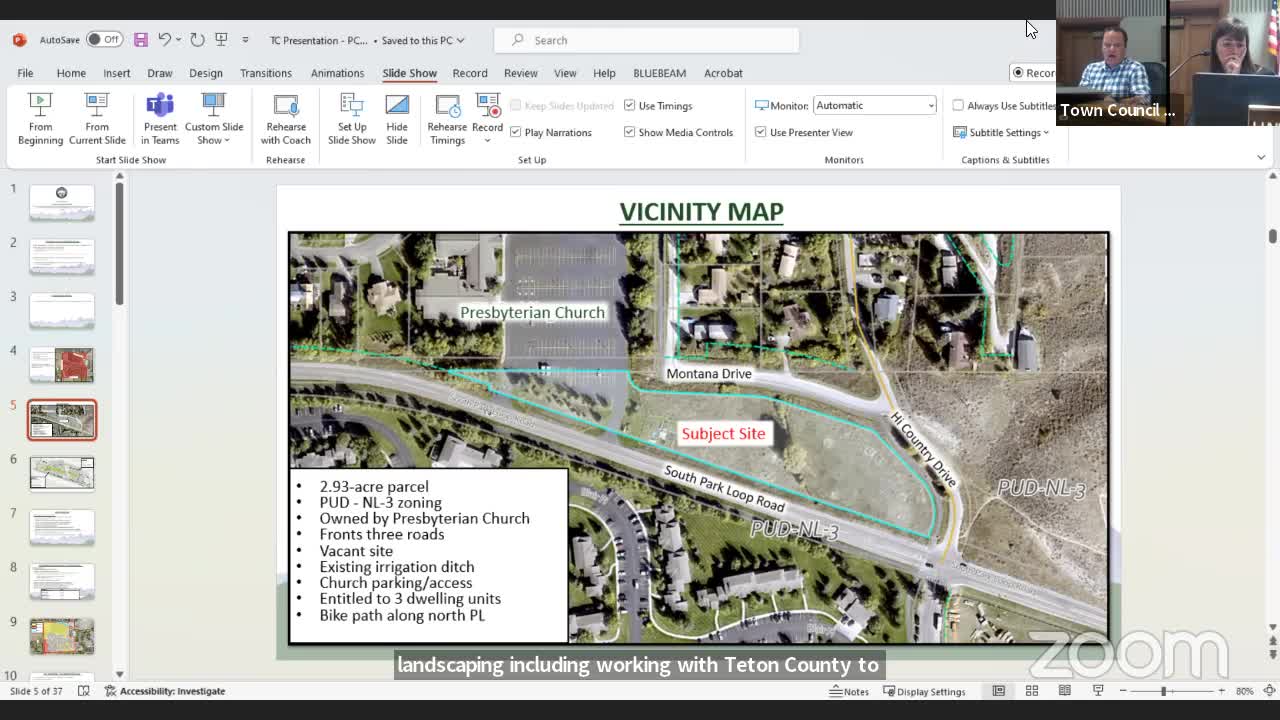Enable Always Use Subtitles checkbox
Image resolution: width=1280 pixels, height=720 pixels.
tap(958, 106)
